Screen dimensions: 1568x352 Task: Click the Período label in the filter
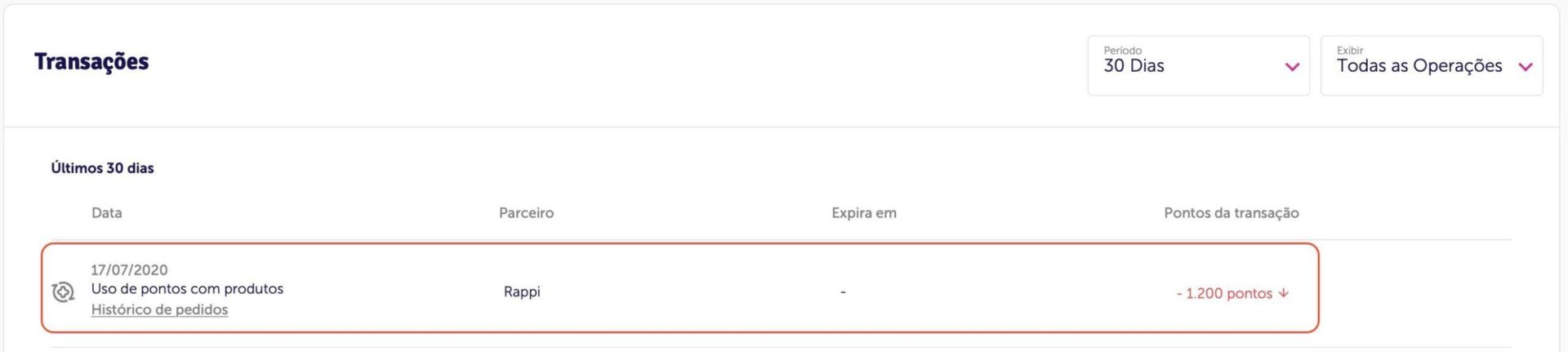point(1122,51)
